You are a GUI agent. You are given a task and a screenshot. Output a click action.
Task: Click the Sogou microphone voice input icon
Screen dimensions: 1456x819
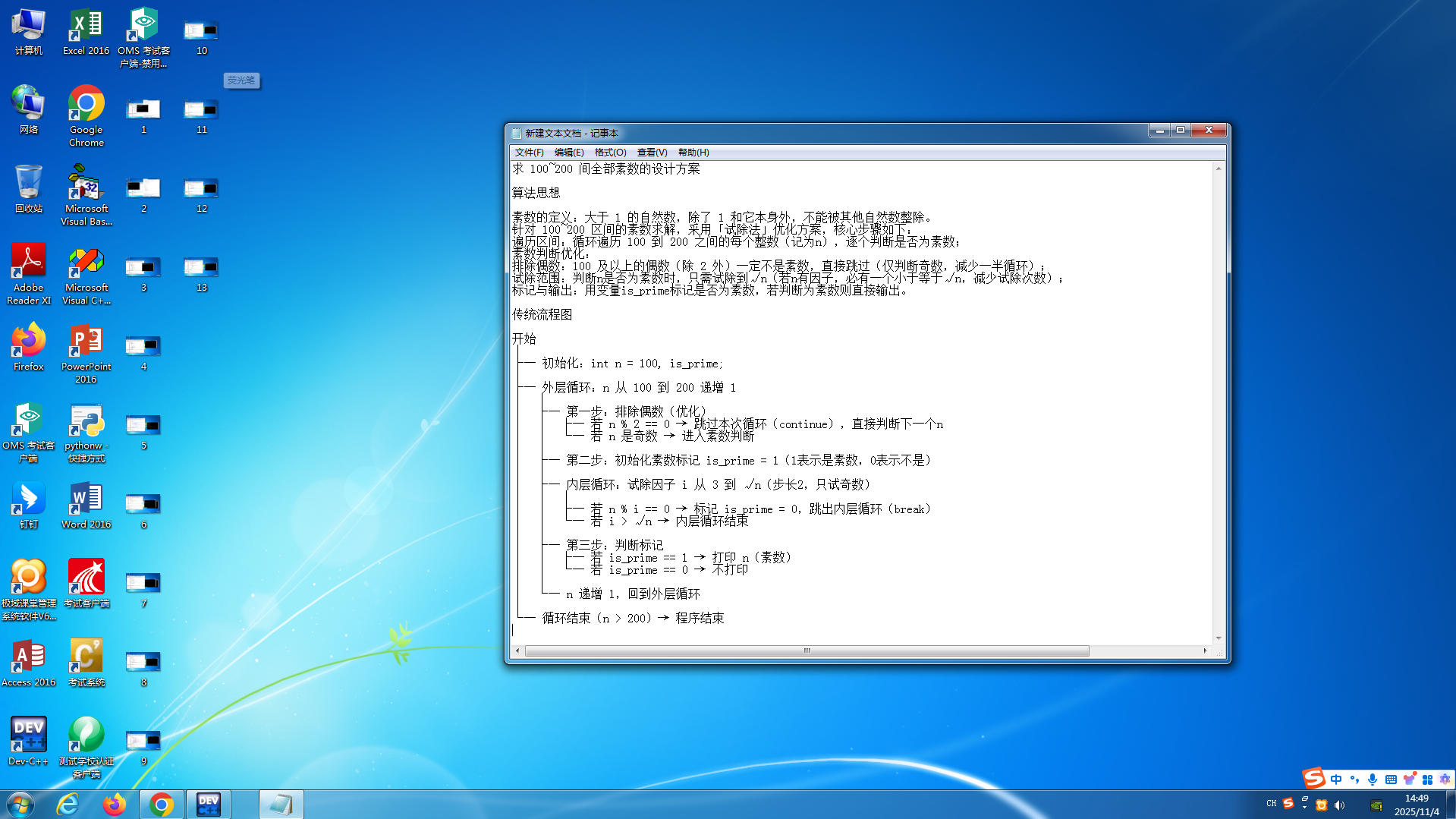(x=1373, y=780)
